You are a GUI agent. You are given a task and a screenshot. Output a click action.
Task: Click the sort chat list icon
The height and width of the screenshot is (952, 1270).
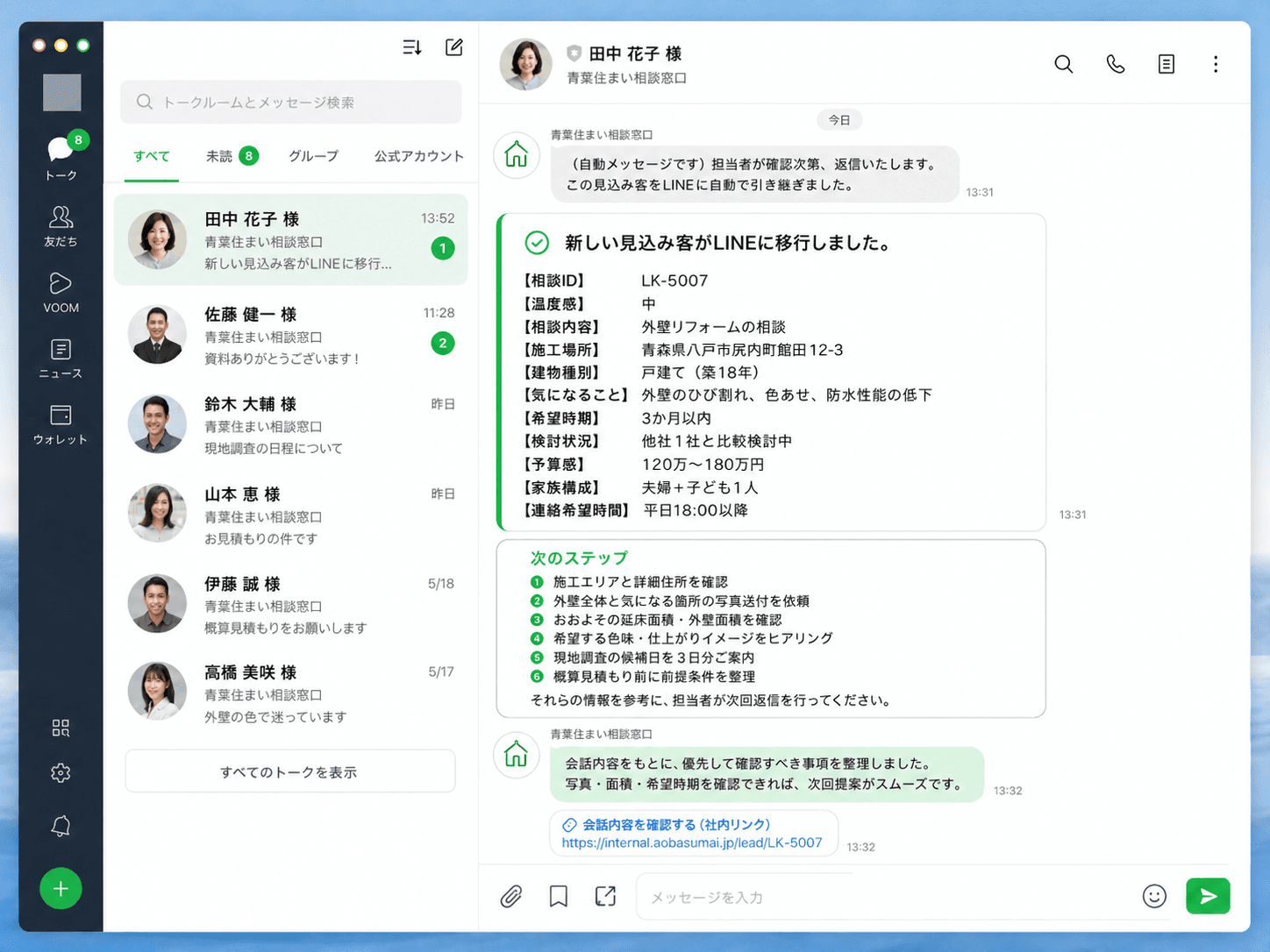click(412, 47)
